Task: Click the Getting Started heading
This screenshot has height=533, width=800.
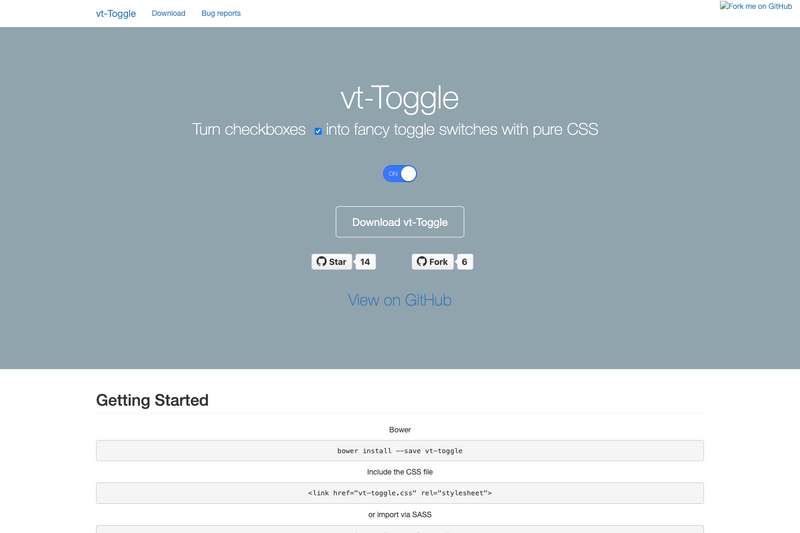Action: click(152, 400)
